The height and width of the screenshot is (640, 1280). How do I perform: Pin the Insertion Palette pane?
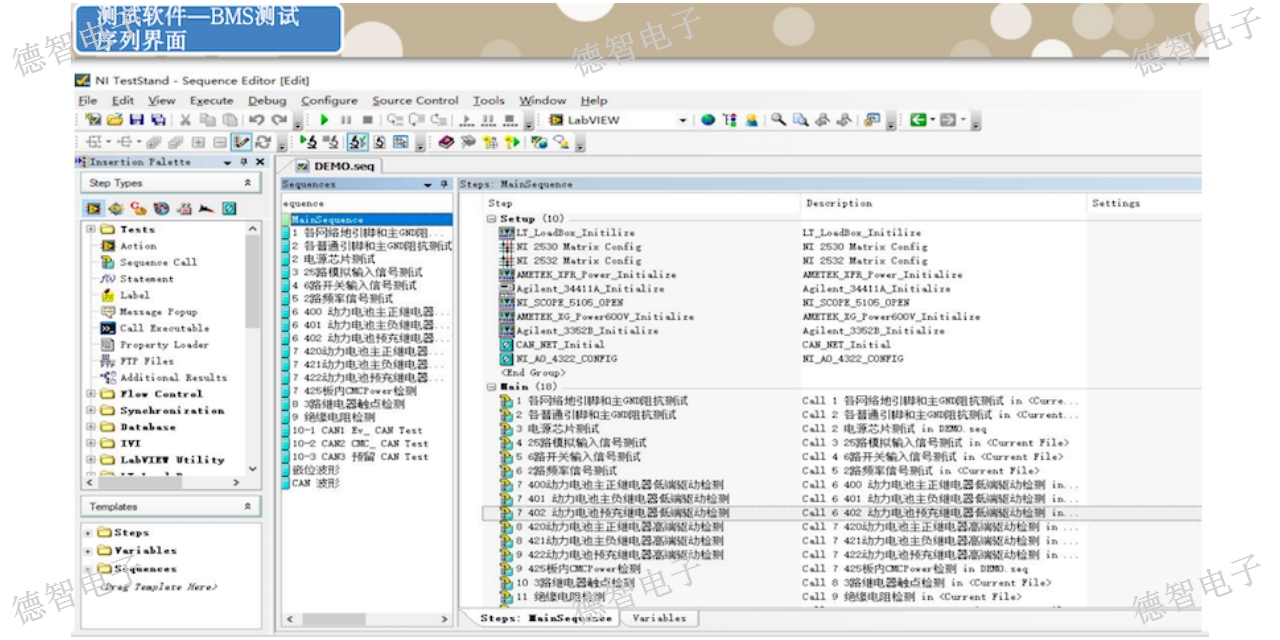pyautogui.click(x=245, y=162)
